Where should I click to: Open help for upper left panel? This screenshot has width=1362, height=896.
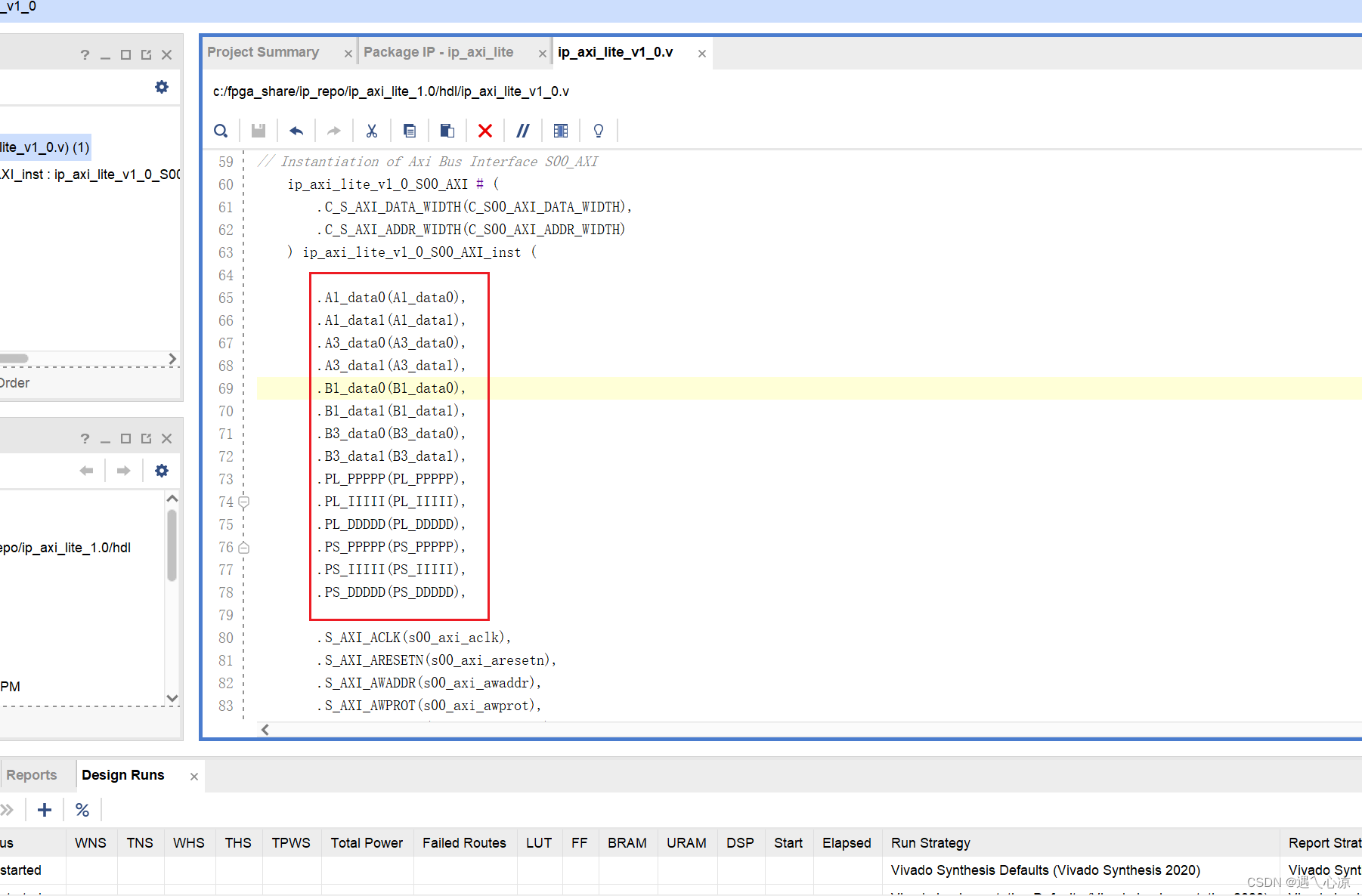(85, 54)
